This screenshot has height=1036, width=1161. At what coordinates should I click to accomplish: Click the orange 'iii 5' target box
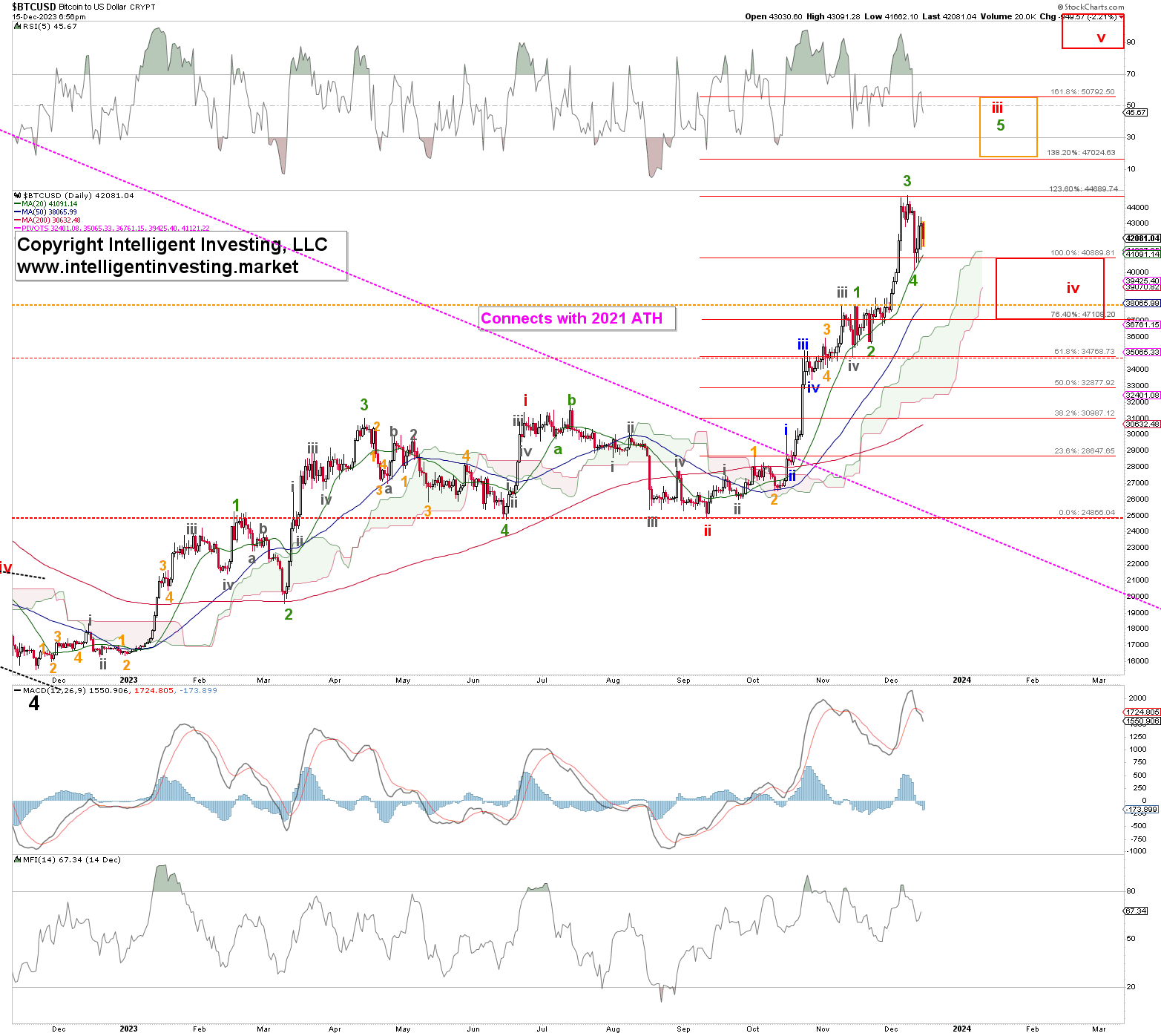pos(1008,127)
